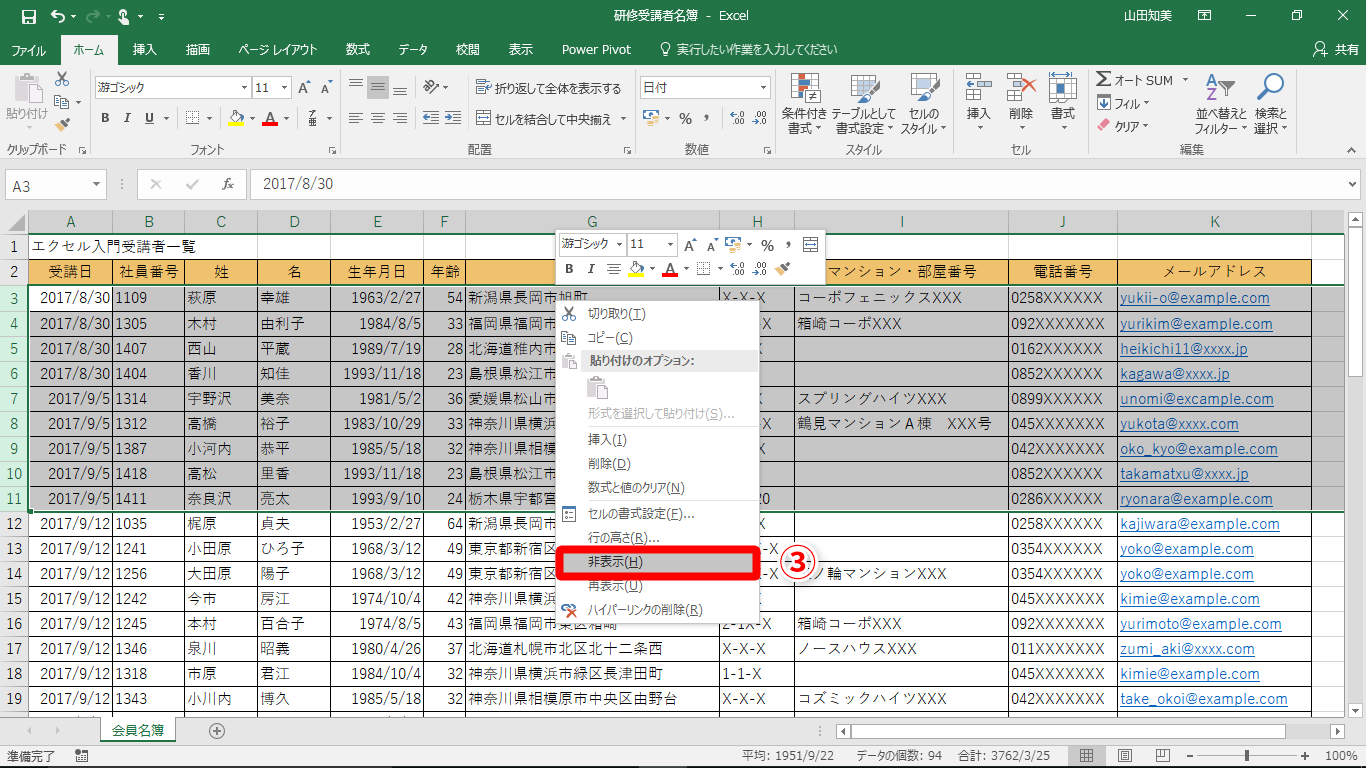
Task: Open 並べ替えとフィルター sort and filter
Action: tap(1222, 104)
